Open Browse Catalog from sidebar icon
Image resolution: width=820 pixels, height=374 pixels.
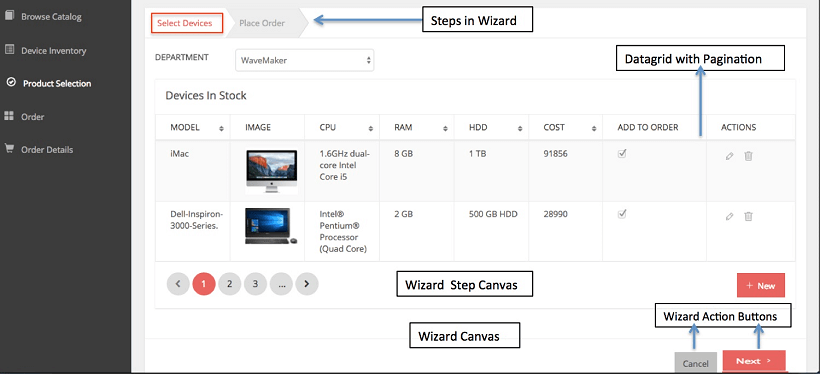9,16
